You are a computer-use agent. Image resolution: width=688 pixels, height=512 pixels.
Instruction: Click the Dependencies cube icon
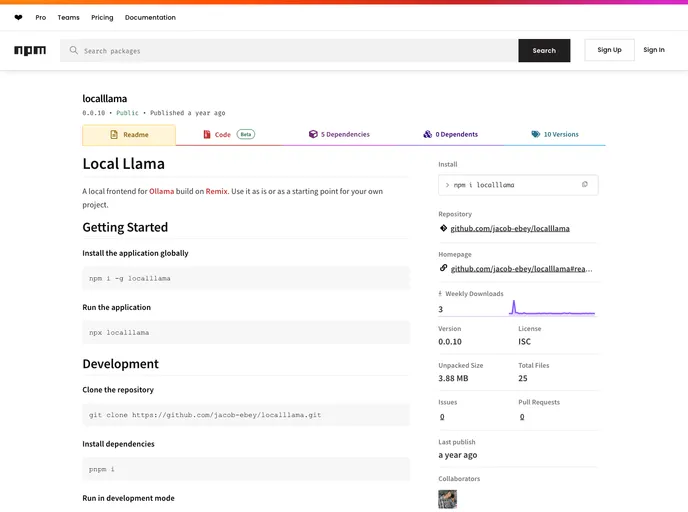point(313,134)
